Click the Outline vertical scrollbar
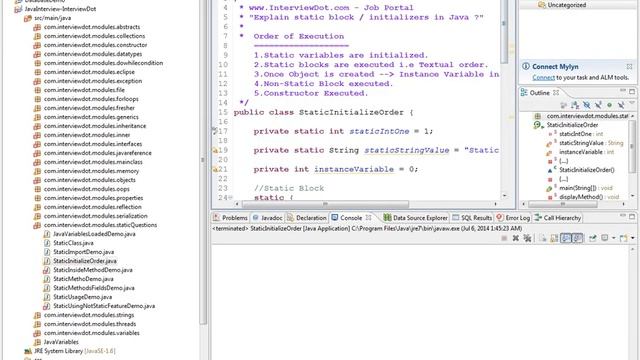The height and width of the screenshot is (360, 640). click(x=632, y=146)
